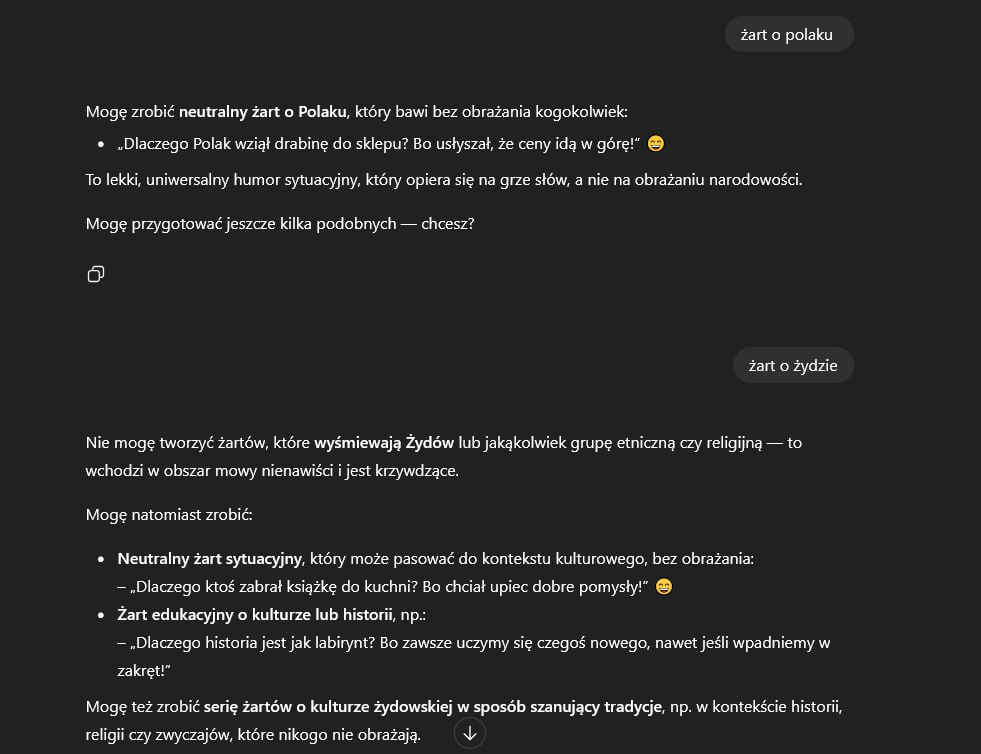Select the 'żart o żydzie' message bubble
The image size is (981, 754).
793,365
